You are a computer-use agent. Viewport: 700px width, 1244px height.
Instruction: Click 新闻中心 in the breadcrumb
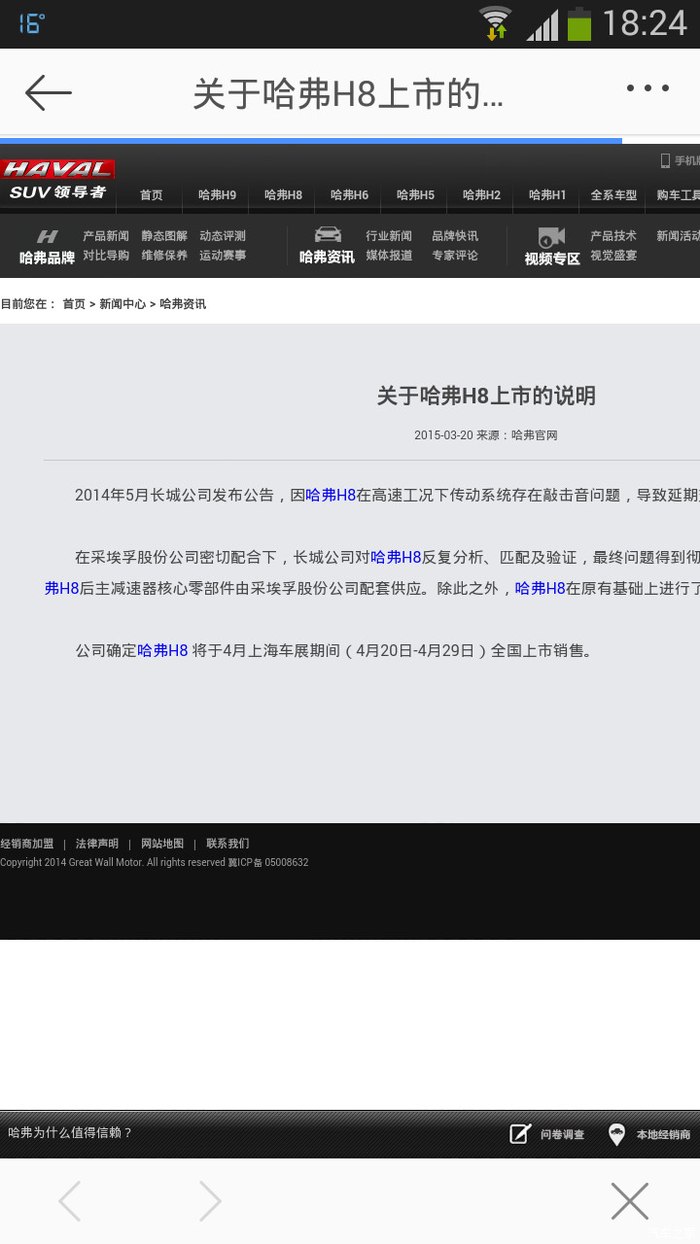pos(122,304)
